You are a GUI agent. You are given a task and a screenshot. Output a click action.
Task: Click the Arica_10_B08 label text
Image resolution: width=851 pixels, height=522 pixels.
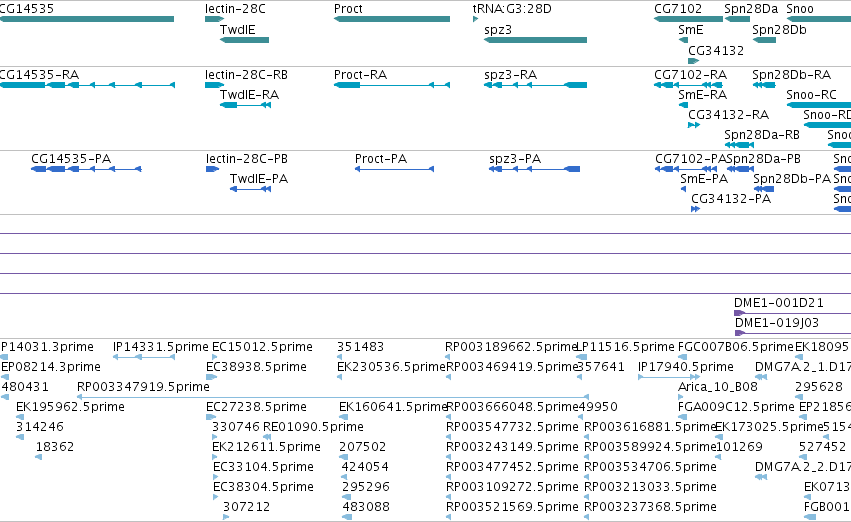click(x=717, y=387)
